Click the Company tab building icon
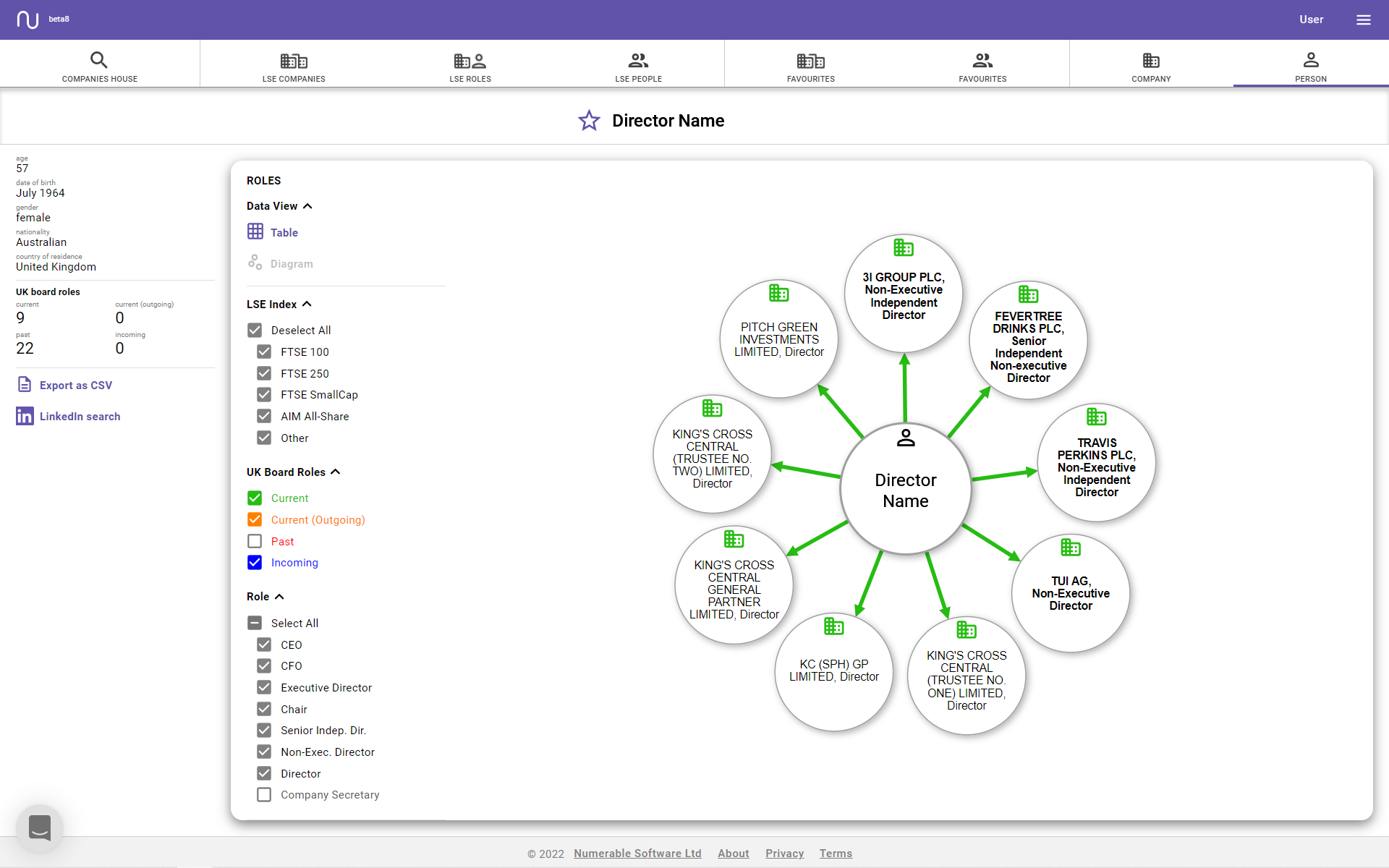Screen dimensions: 1389x868 click(x=1151, y=60)
